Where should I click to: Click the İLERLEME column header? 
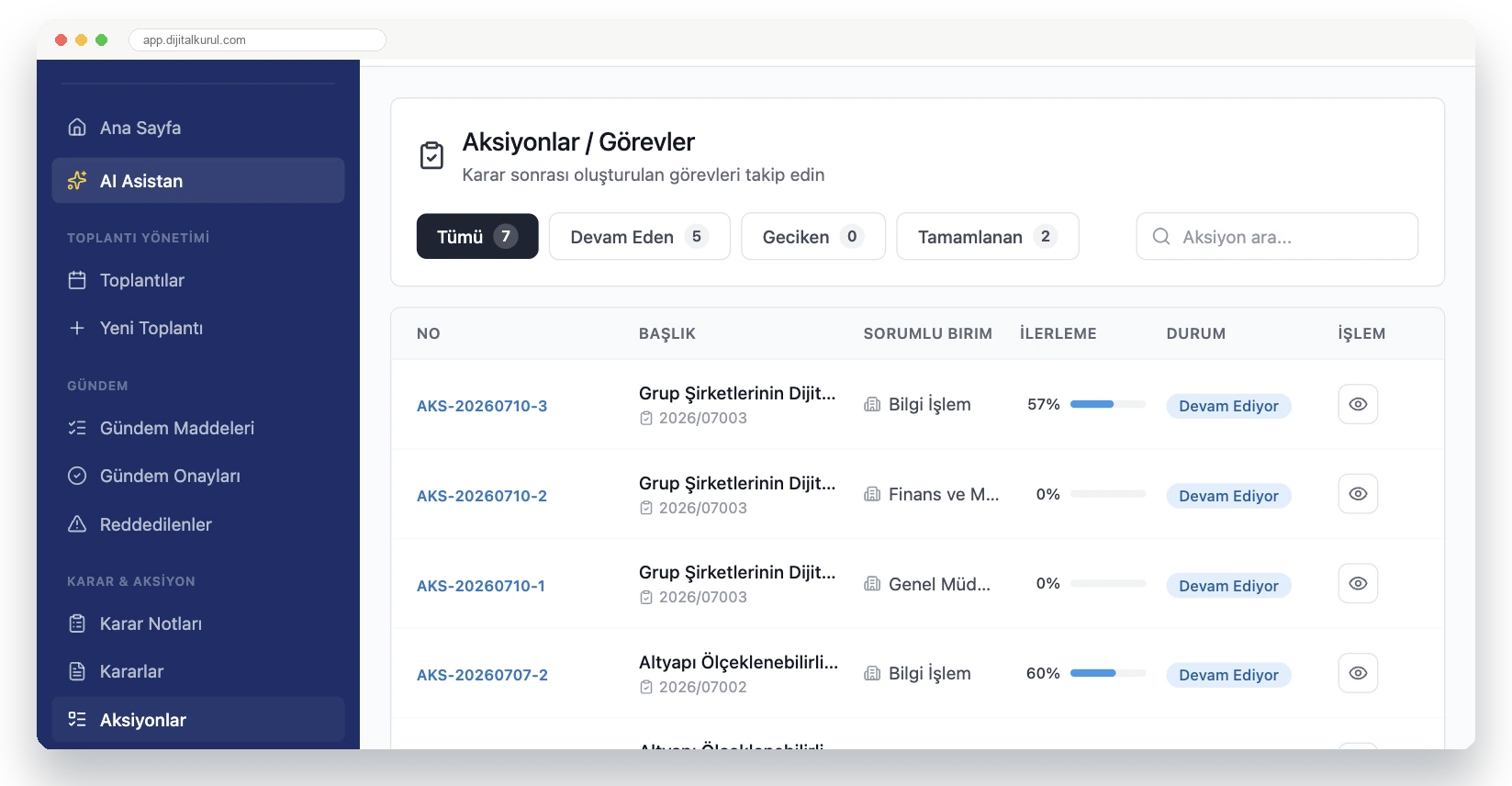[x=1058, y=333]
